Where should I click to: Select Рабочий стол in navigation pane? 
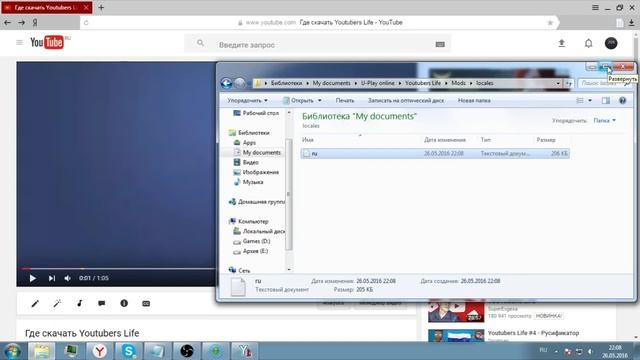(256, 113)
